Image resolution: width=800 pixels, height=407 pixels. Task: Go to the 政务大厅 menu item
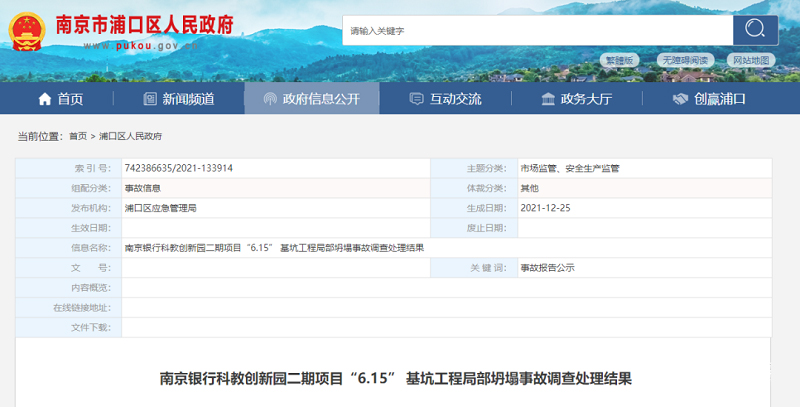pos(586,99)
